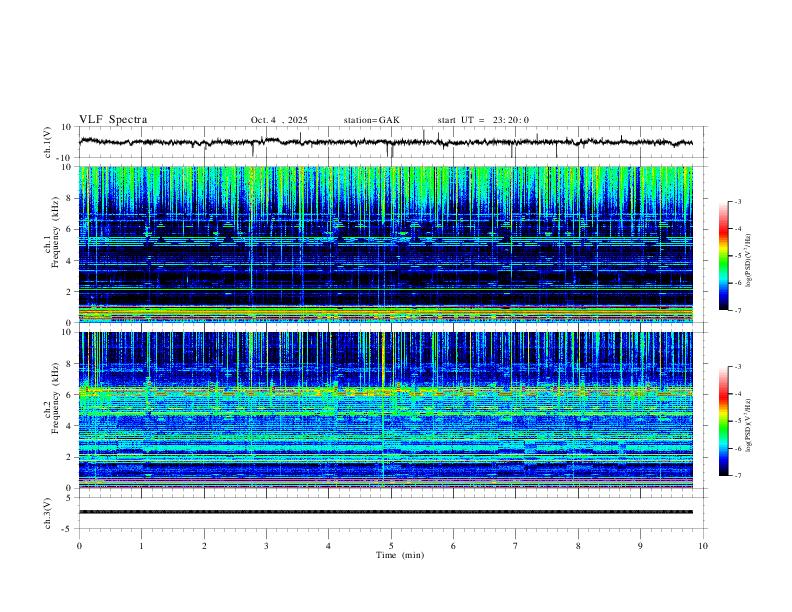Click the time axis tick label "1"

click(141, 546)
